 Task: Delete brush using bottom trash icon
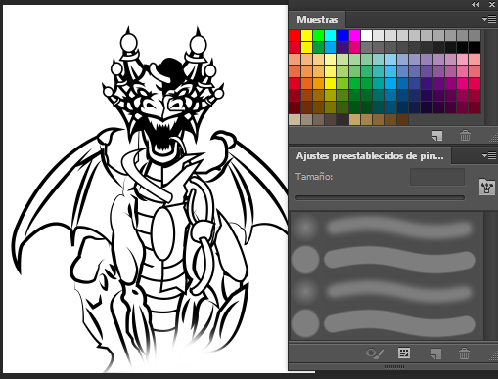click(464, 353)
